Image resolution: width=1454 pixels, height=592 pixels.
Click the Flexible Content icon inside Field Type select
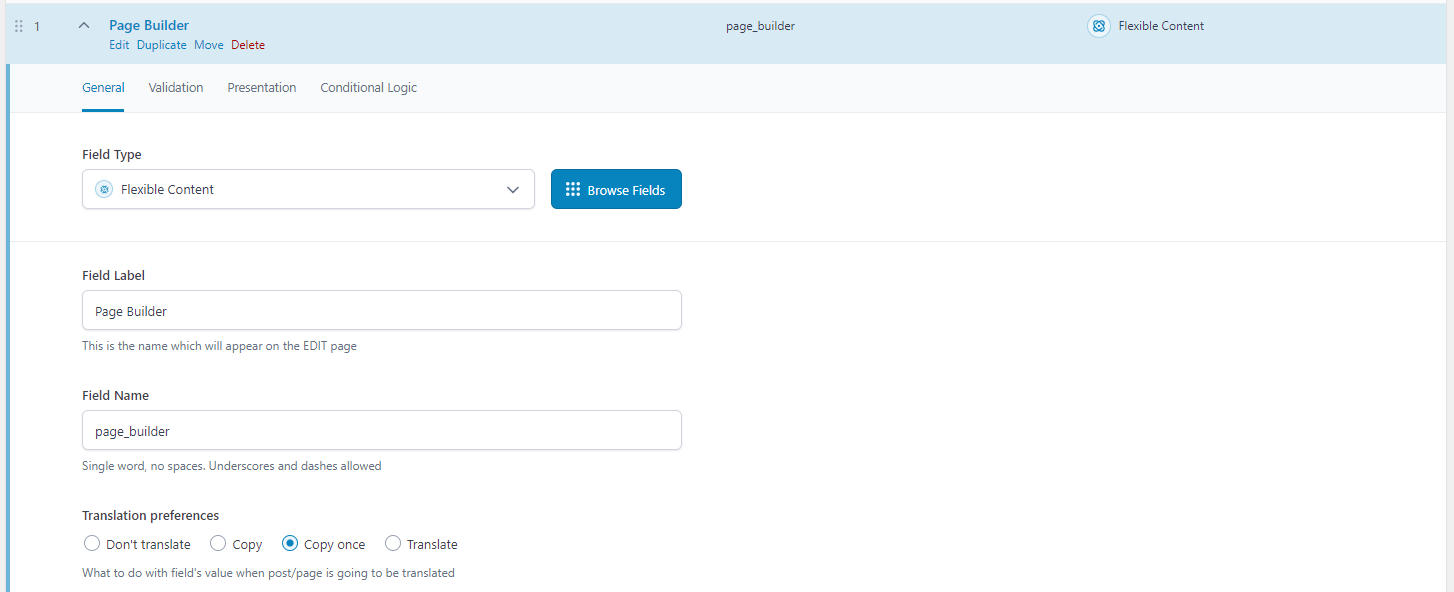click(x=103, y=189)
